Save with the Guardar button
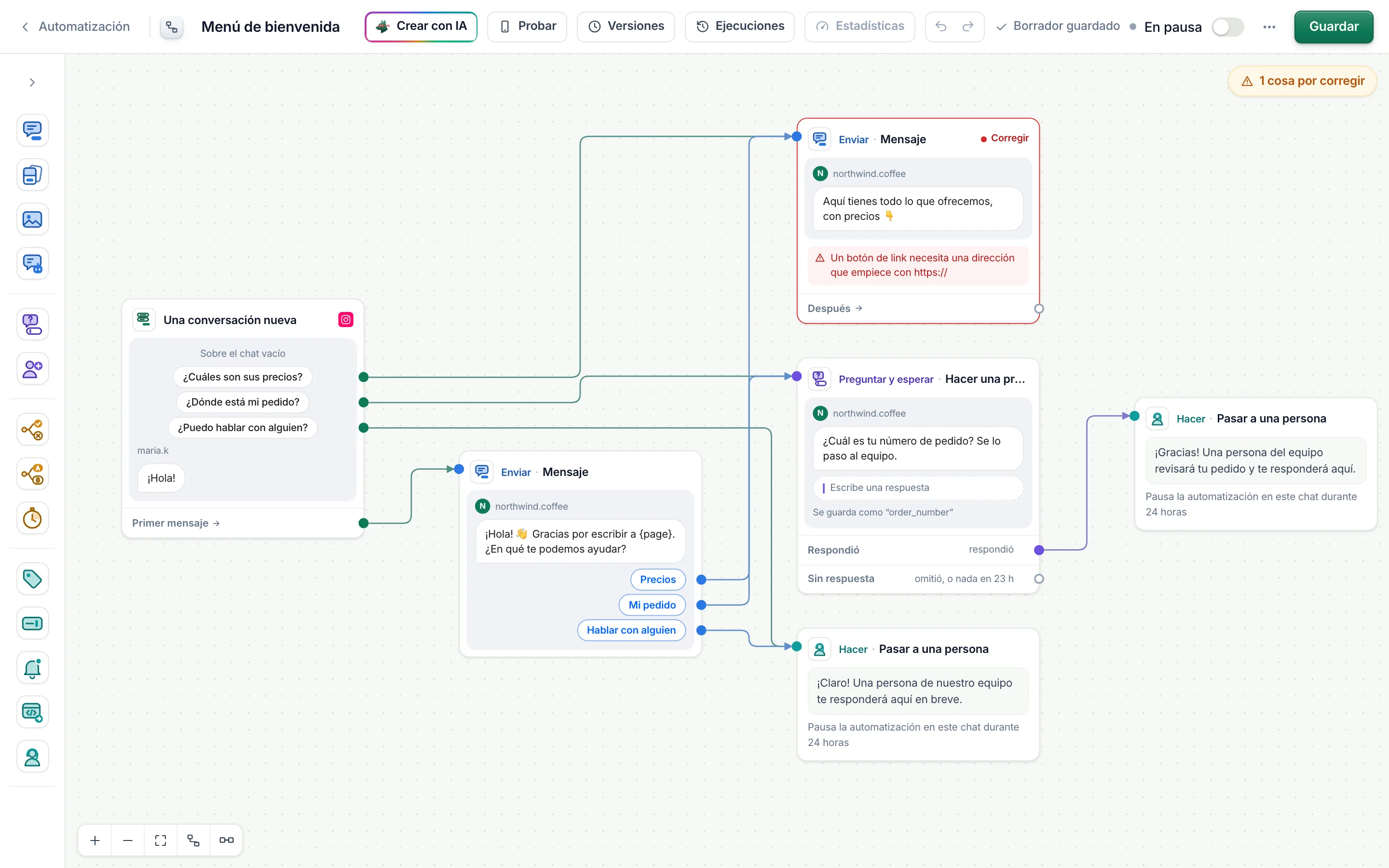The image size is (1389, 868). click(1334, 27)
